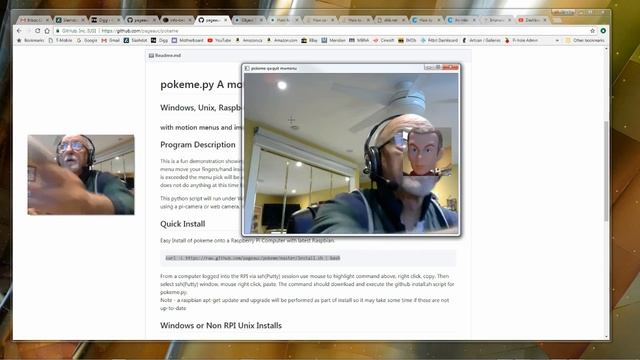Screen dimensions: 640x360
Task: Open the MBNA bookmark
Action: coord(359,40)
